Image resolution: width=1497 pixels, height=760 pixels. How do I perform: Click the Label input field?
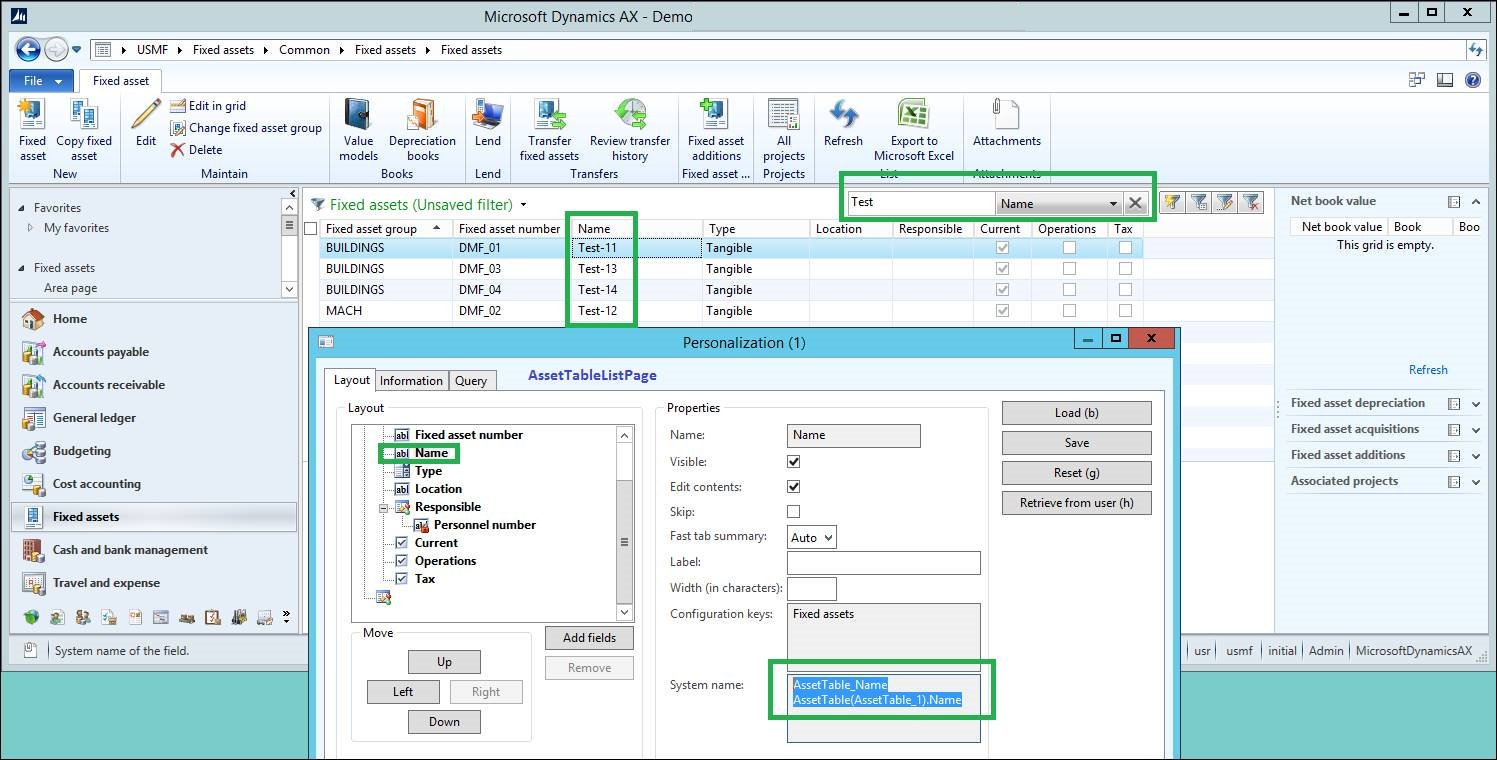[883, 563]
